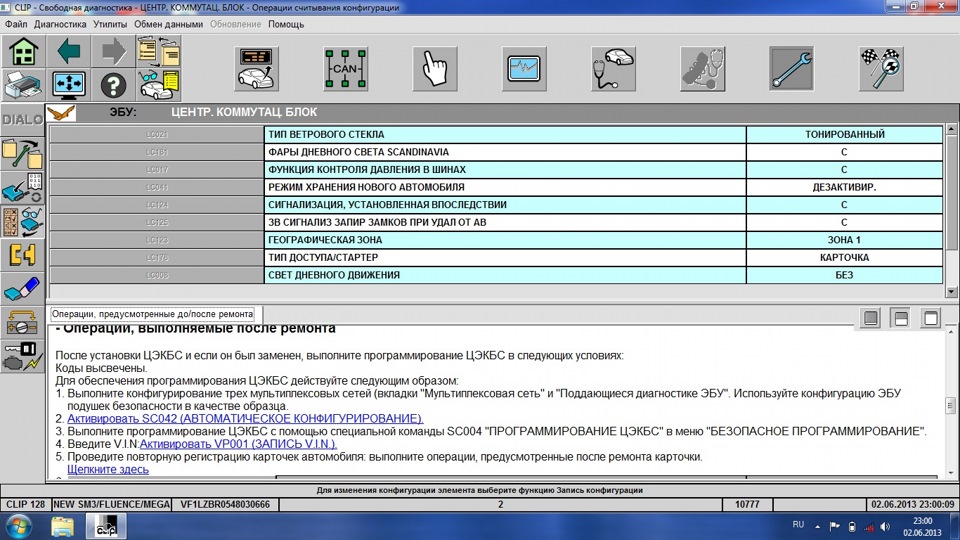
Task: Open the documents notes icon in top toolbar
Action: tap(159, 51)
